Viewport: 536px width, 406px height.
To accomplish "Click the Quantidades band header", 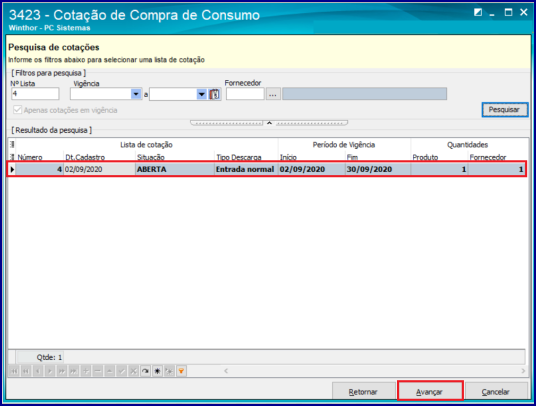I will pyautogui.click(x=468, y=145).
